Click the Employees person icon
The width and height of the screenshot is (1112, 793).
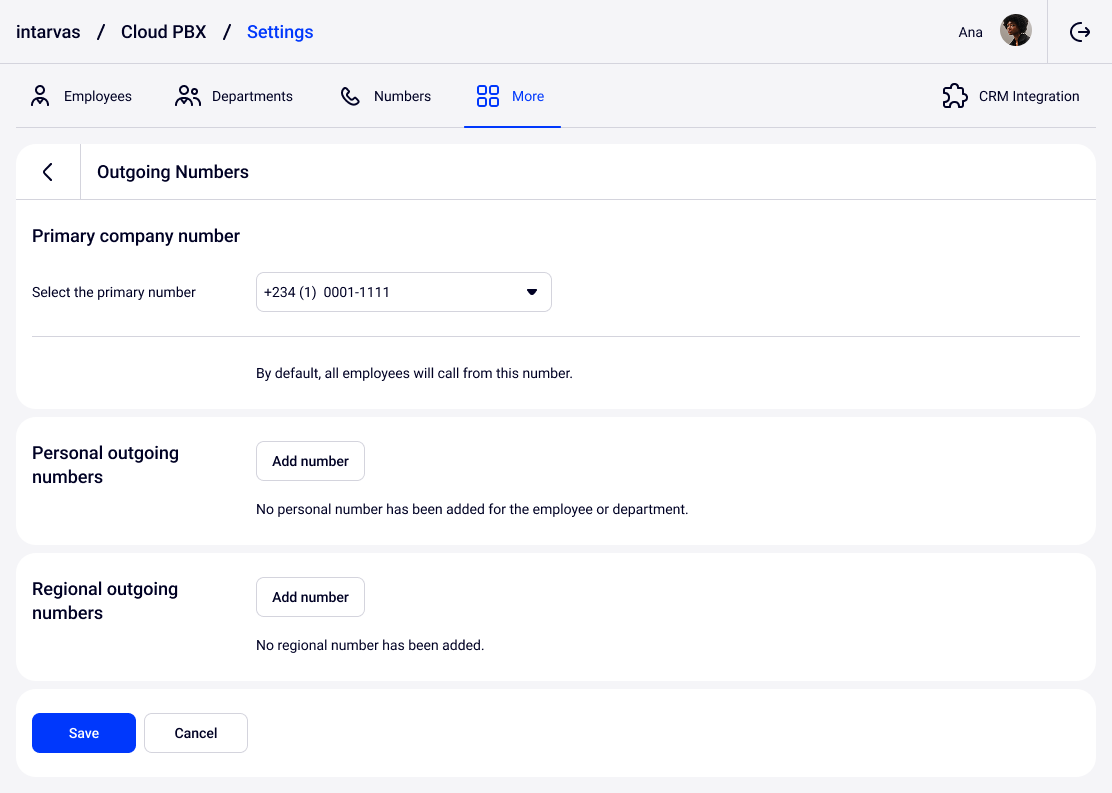pos(40,96)
